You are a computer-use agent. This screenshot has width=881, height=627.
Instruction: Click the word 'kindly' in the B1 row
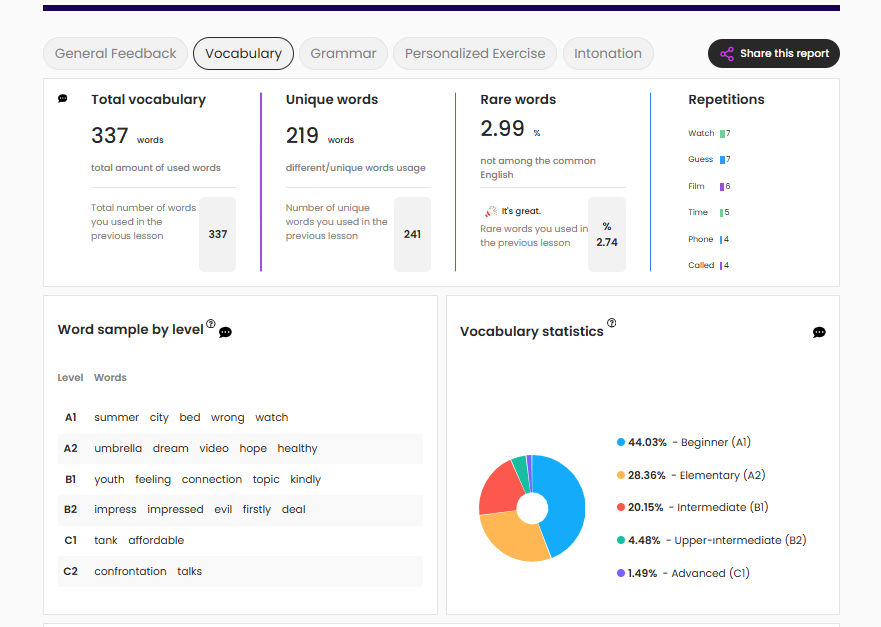[x=306, y=479]
